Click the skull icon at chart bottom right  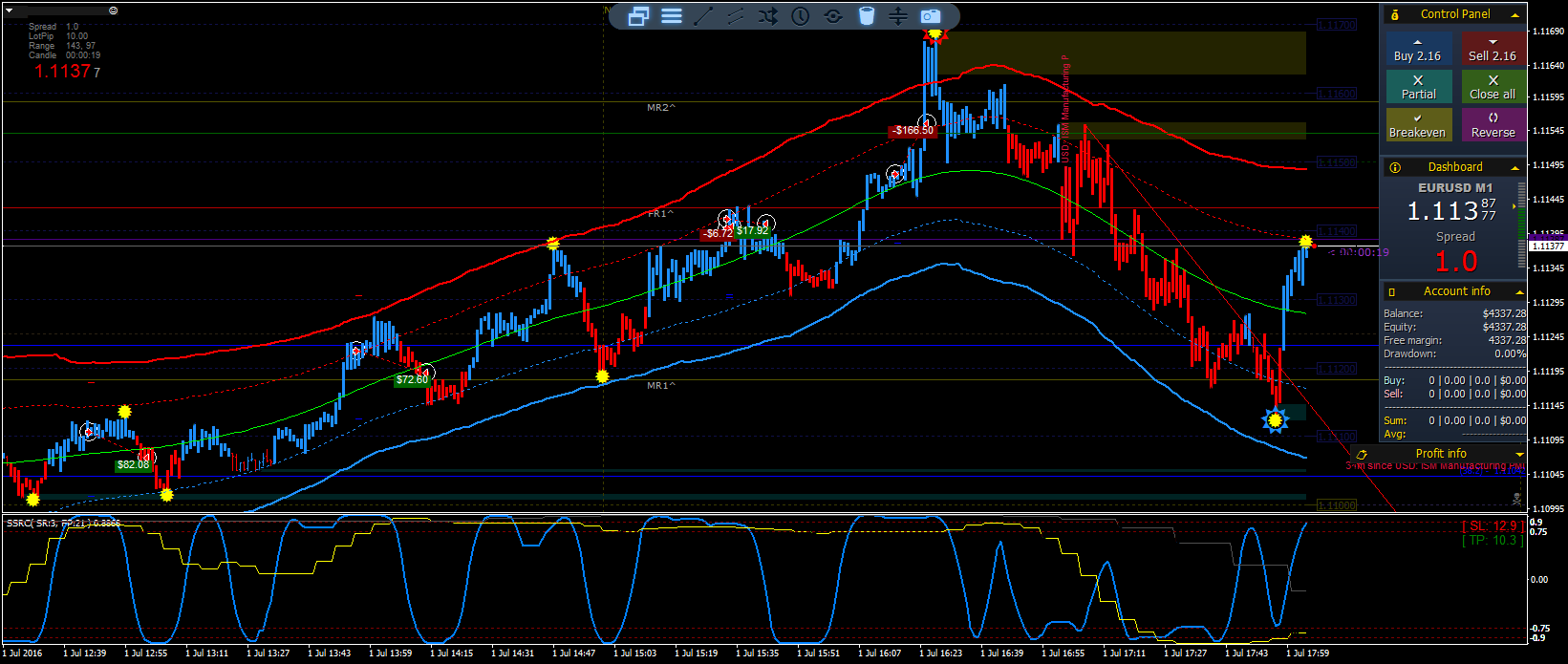1516,499
